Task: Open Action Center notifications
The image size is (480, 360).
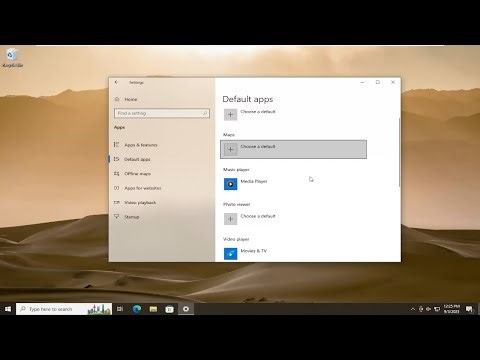Action: (469, 309)
